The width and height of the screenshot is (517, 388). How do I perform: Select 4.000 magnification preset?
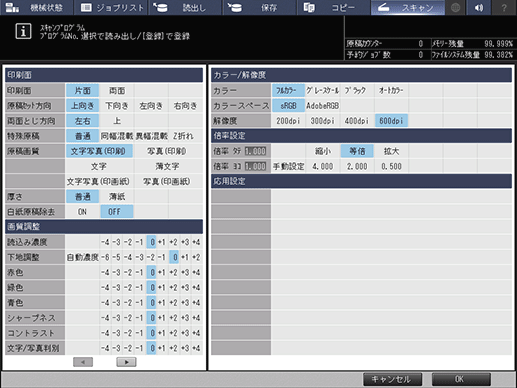click(x=322, y=166)
